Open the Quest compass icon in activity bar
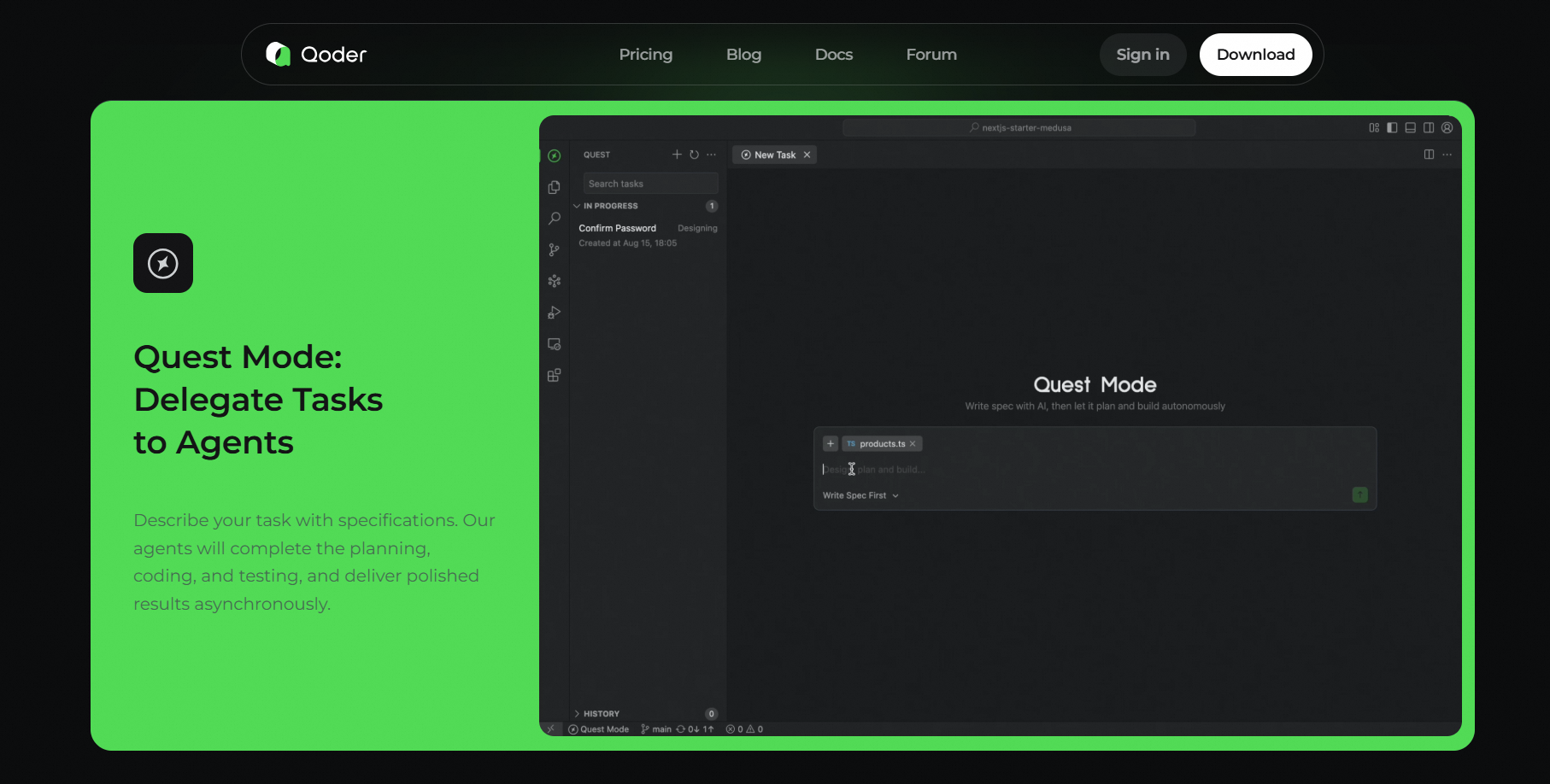Viewport: 1550px width, 784px height. click(x=555, y=155)
